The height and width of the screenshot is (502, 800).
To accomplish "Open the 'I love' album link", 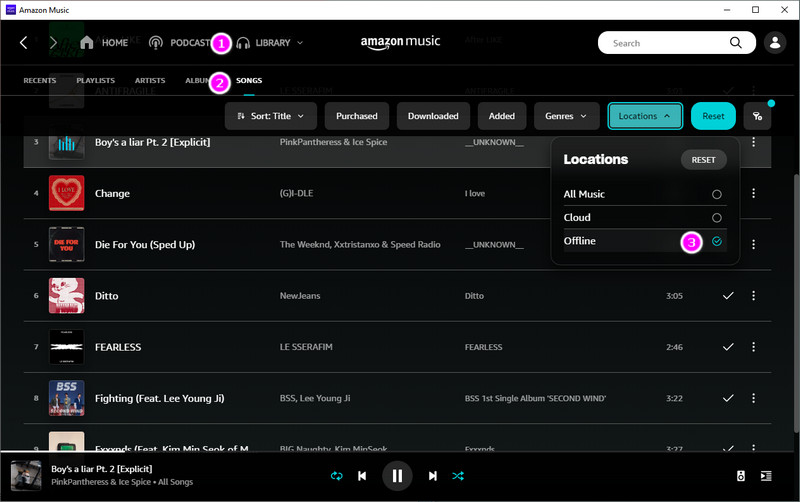I will pyautogui.click(x=475, y=193).
